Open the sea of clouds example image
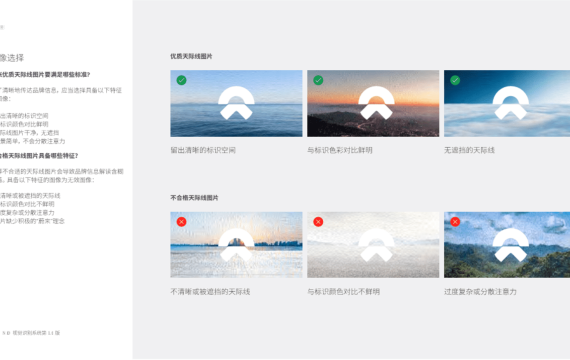 tap(507, 103)
